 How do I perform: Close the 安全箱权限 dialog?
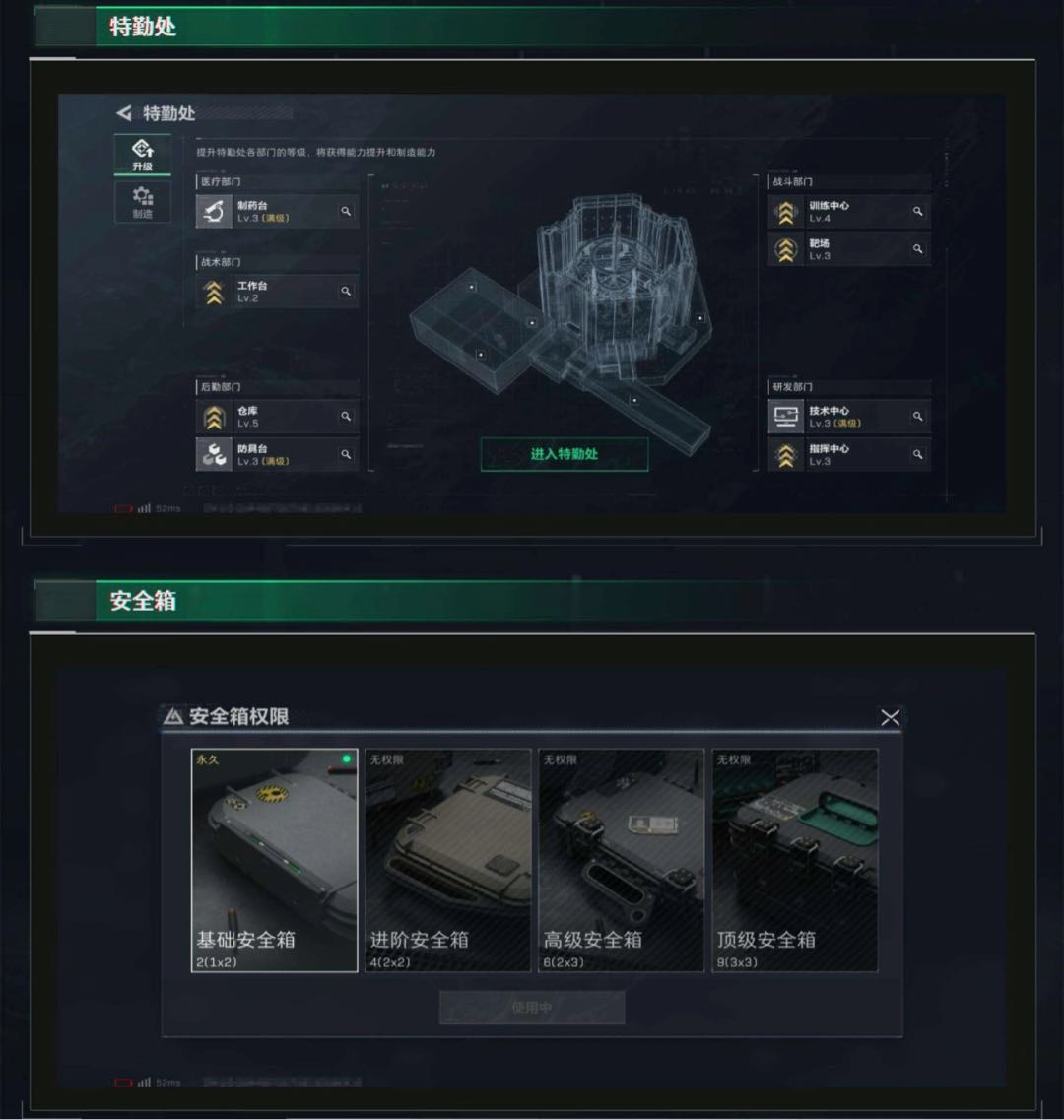(890, 717)
